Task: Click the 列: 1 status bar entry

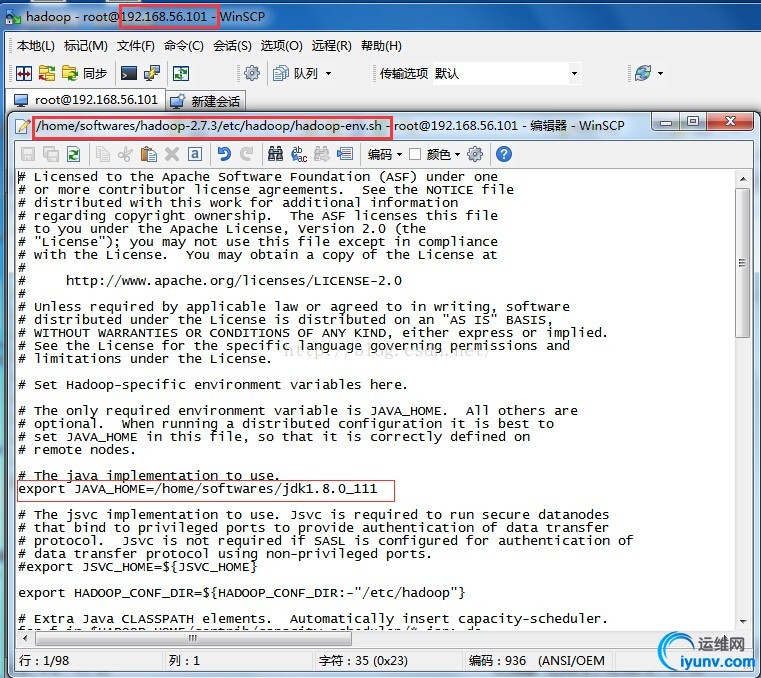Action: point(184,661)
